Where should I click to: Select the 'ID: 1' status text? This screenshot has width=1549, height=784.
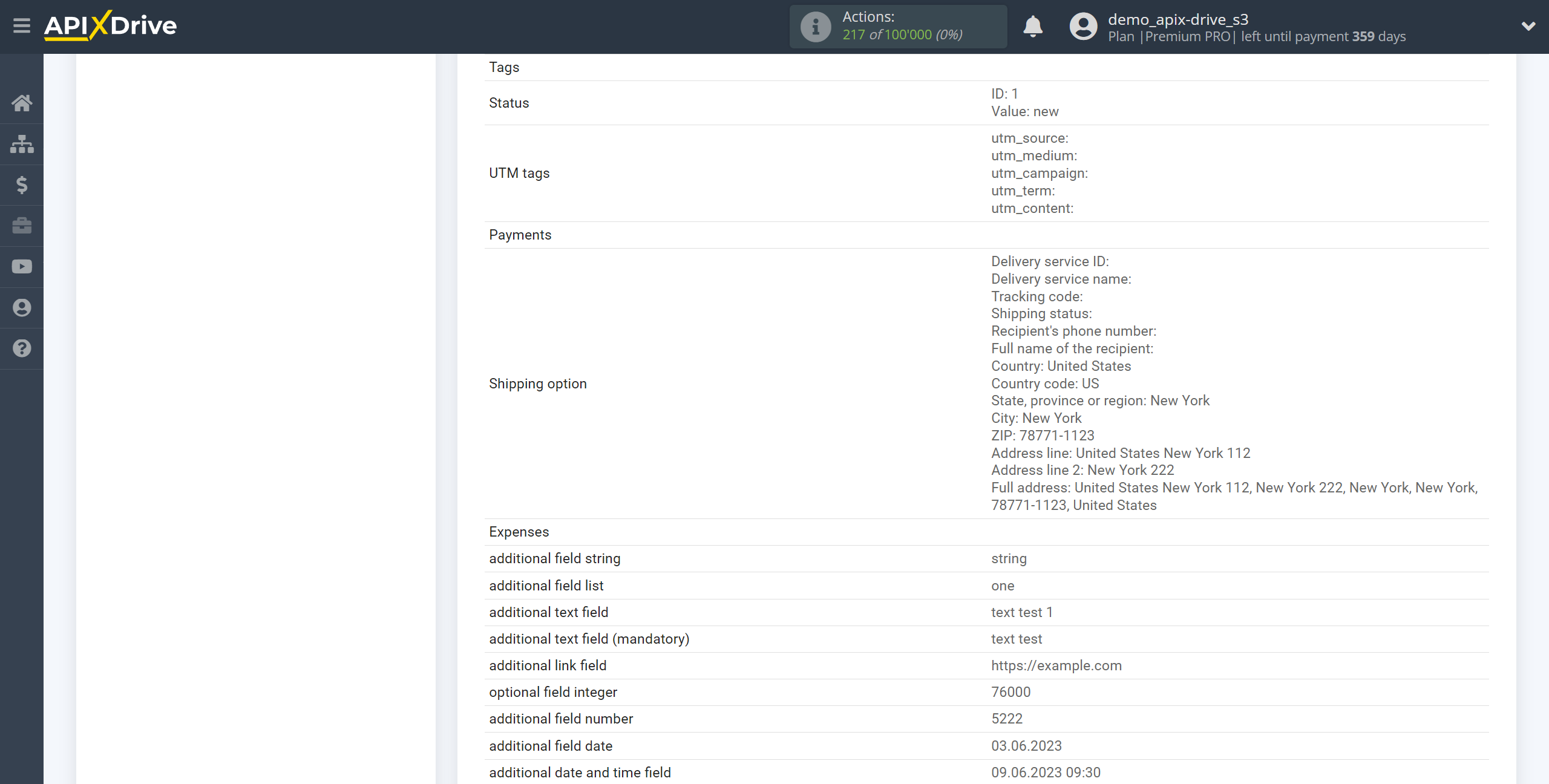(1004, 94)
